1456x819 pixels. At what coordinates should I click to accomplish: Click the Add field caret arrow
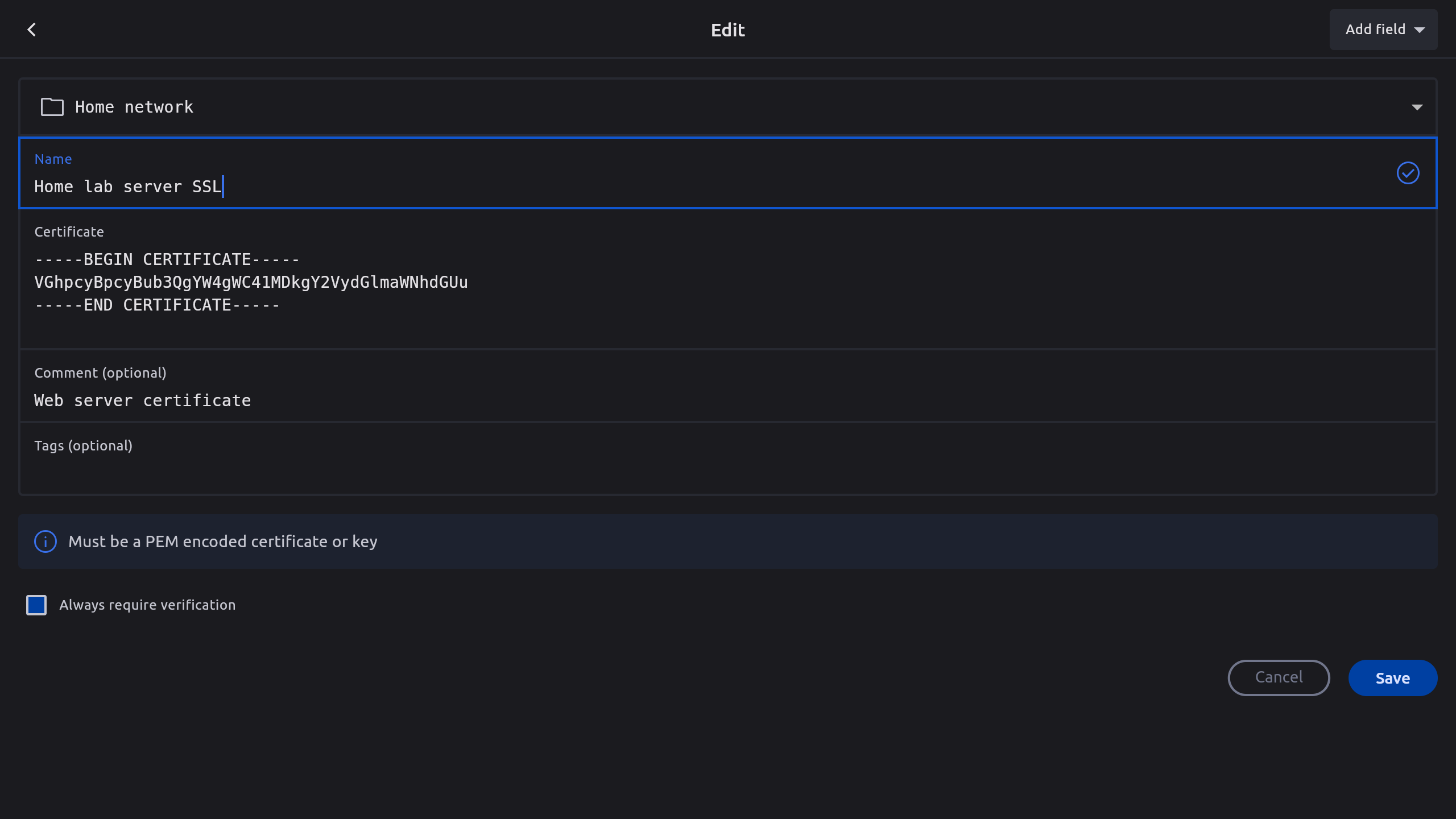[1420, 30]
